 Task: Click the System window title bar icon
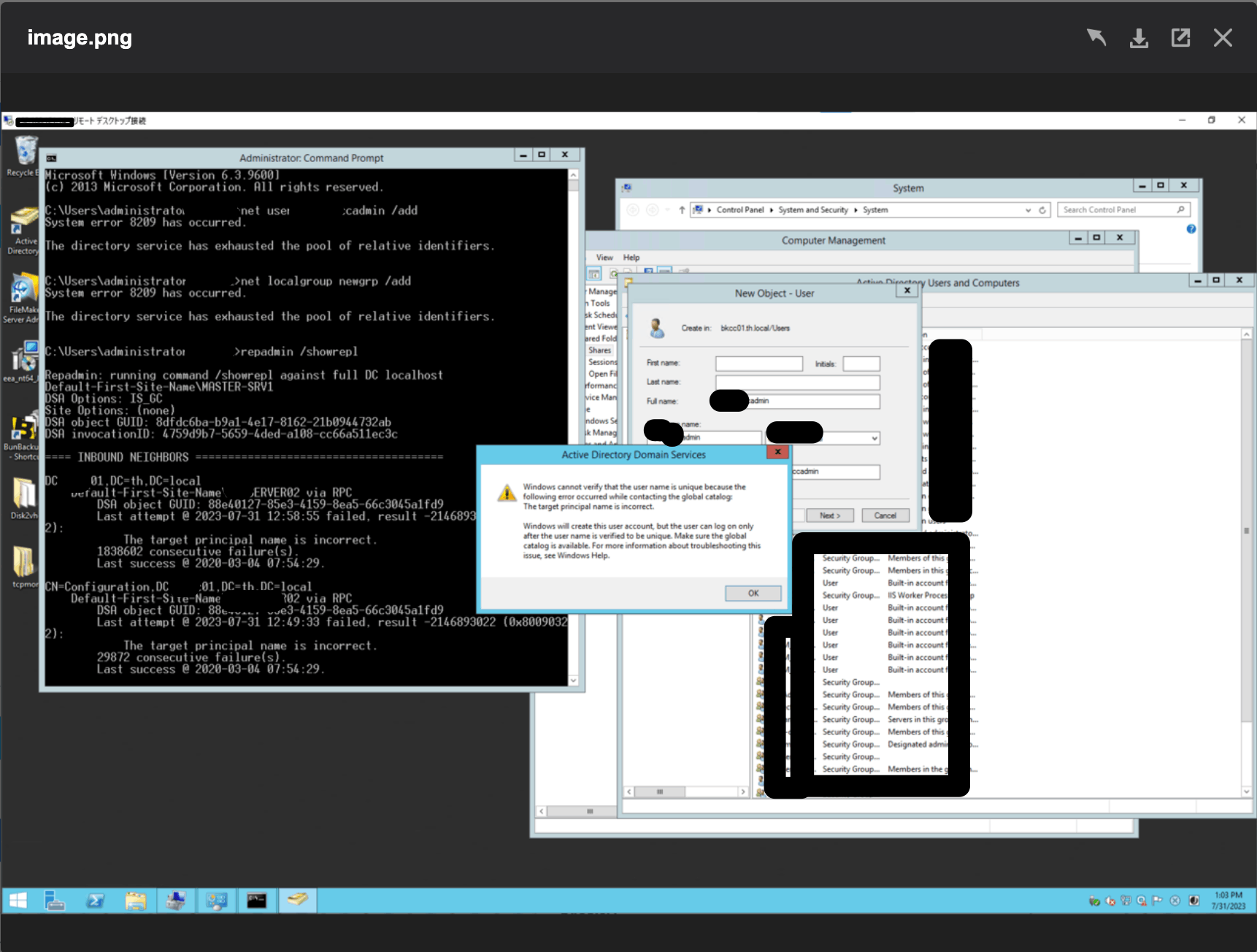(x=627, y=188)
